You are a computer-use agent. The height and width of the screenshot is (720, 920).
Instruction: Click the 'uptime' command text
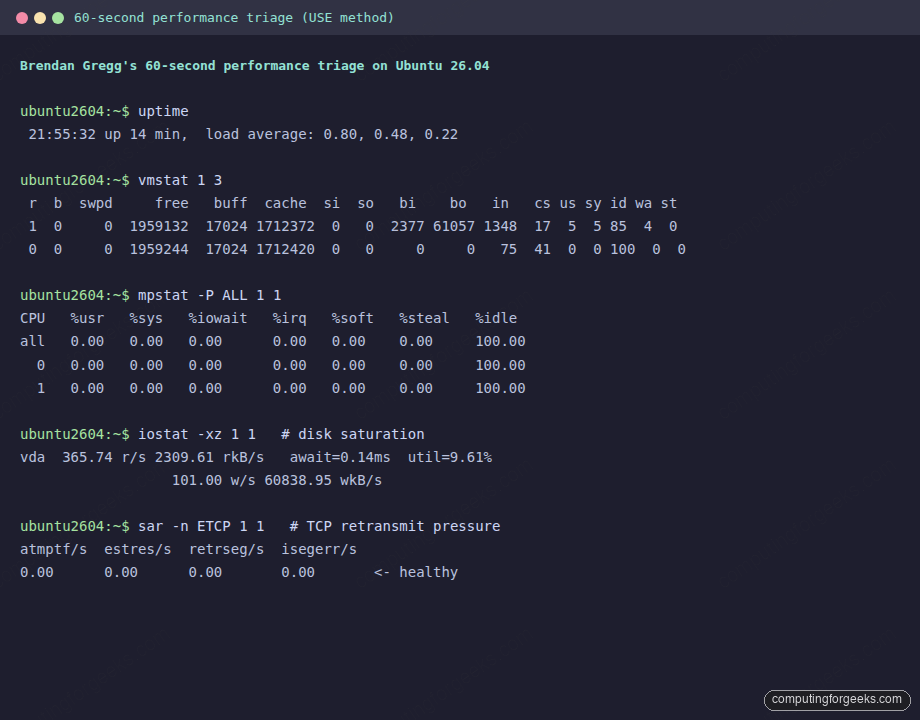[163, 111]
